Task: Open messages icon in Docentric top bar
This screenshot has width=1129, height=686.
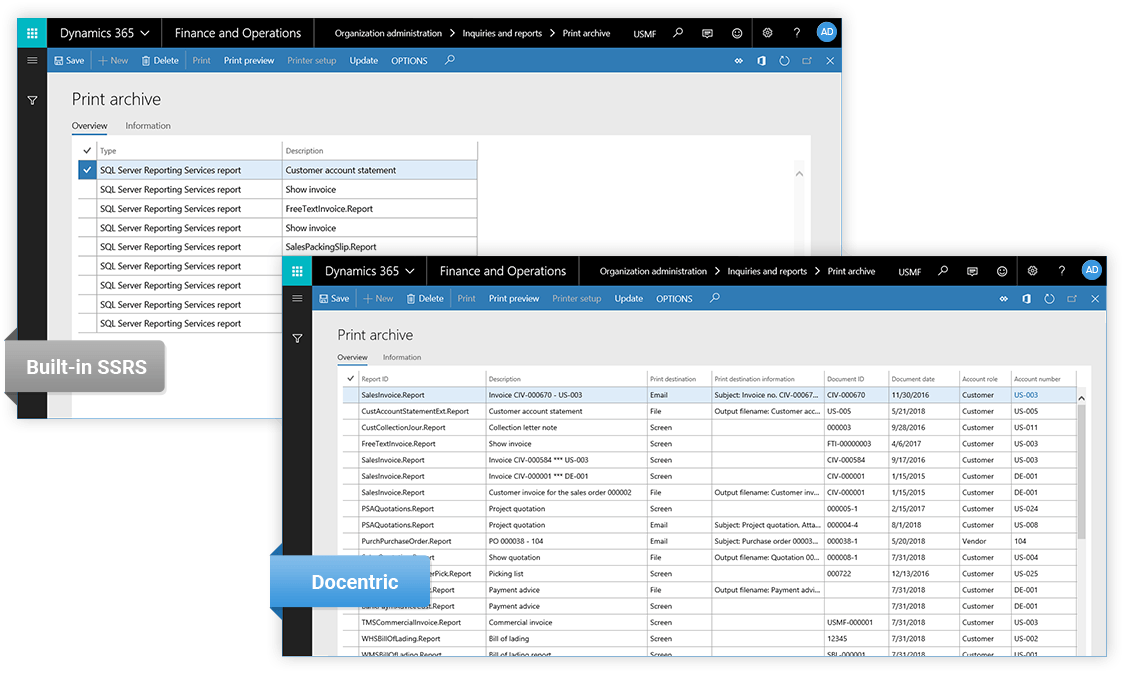Action: pos(972,271)
